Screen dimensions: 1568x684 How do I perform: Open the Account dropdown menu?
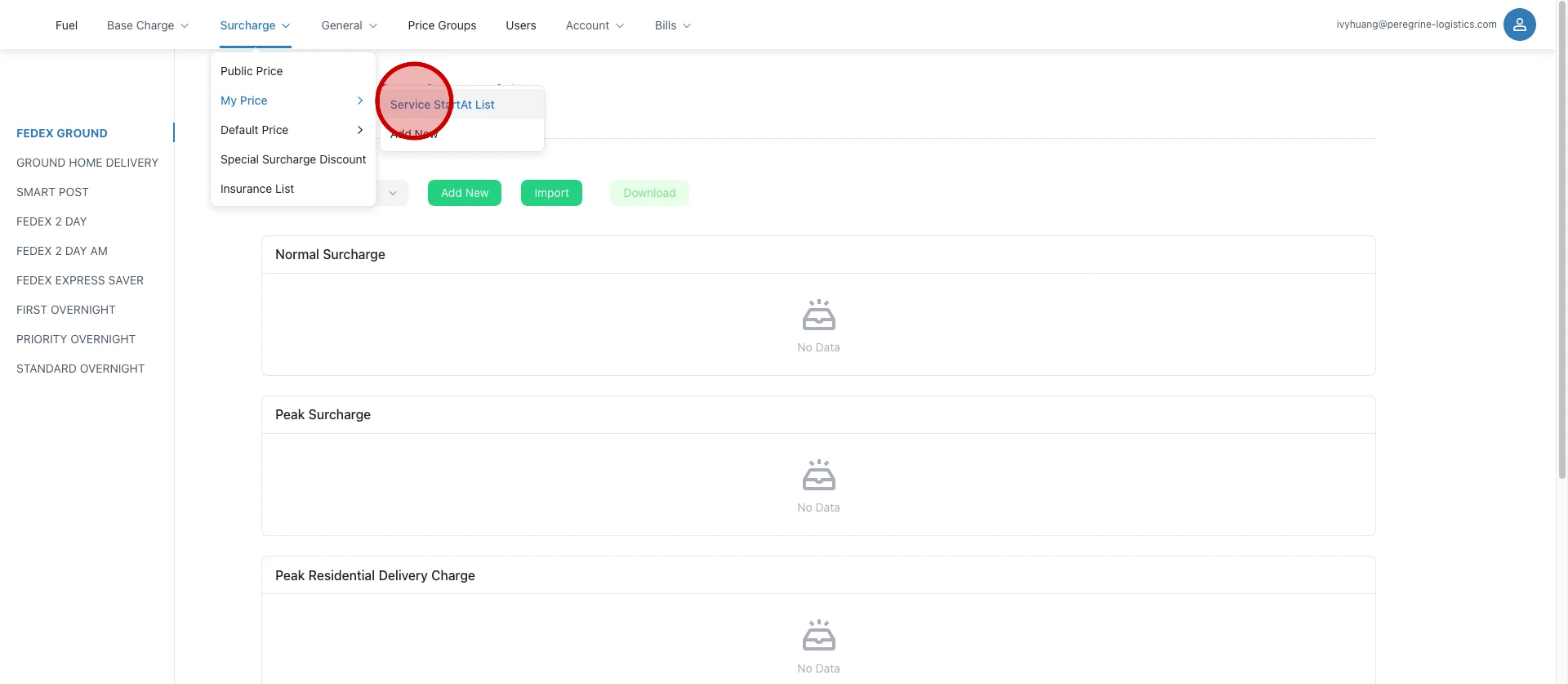coord(595,25)
